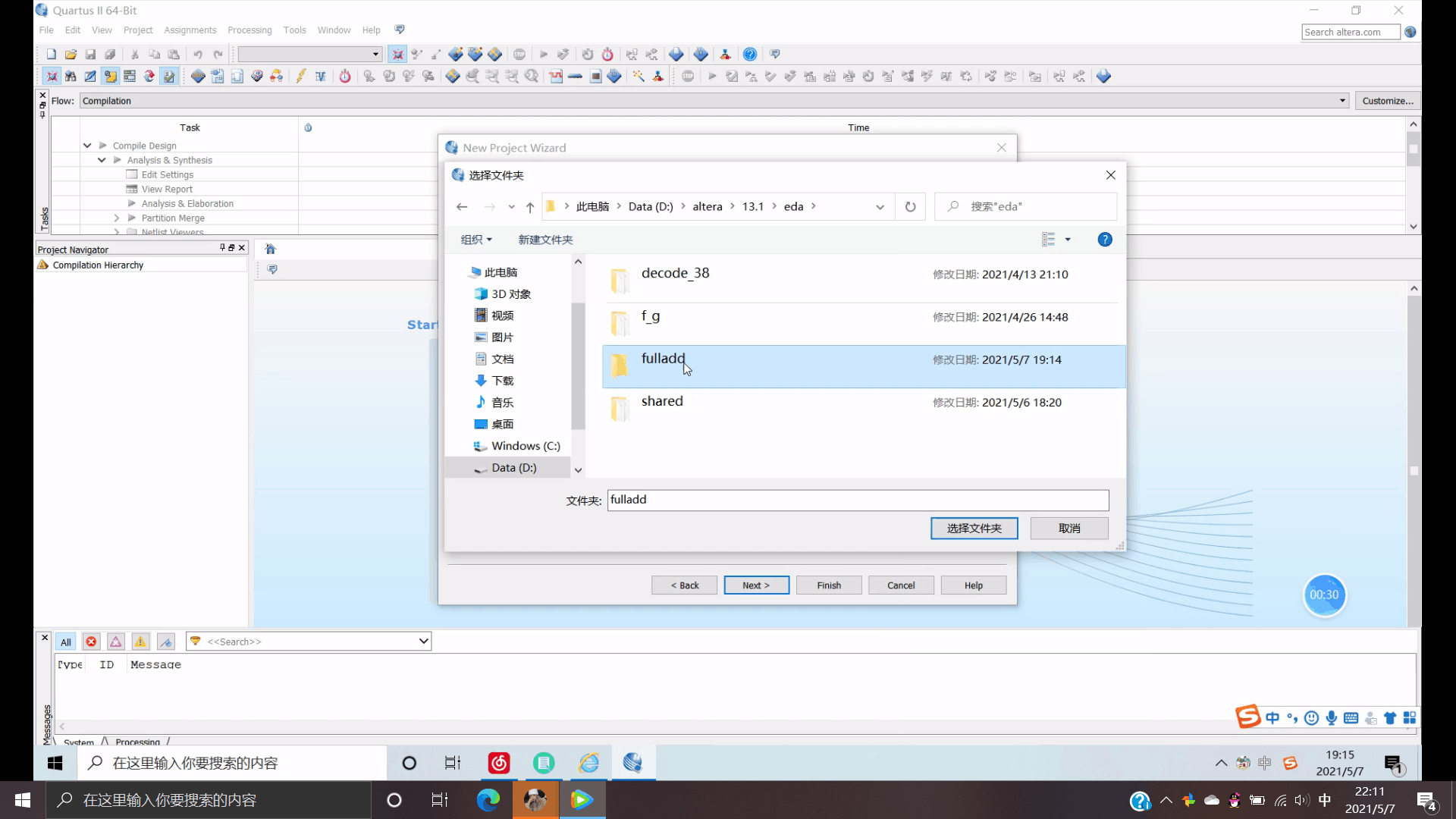This screenshot has height=819, width=1456.
Task: Click the Customize button beside Flow
Action: click(x=1388, y=101)
